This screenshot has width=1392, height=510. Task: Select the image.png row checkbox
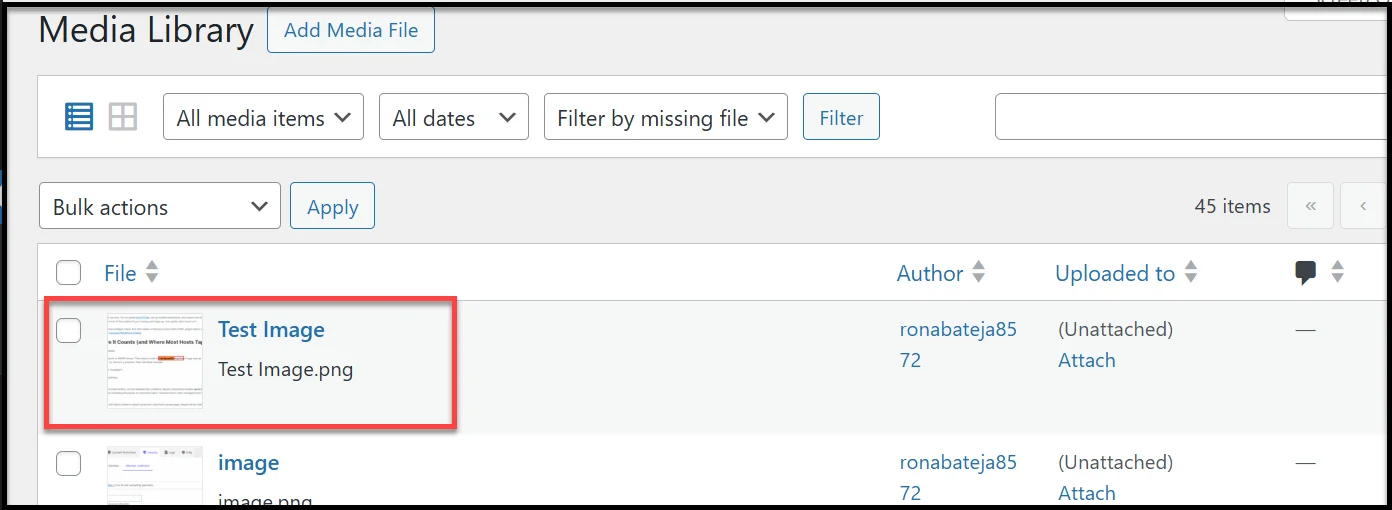[x=68, y=463]
